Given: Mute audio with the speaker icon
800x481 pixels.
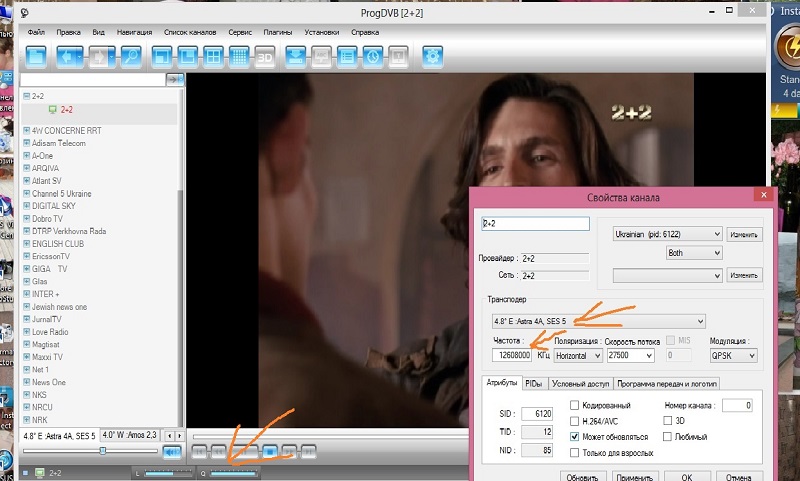Looking at the screenshot, I should [x=172, y=451].
